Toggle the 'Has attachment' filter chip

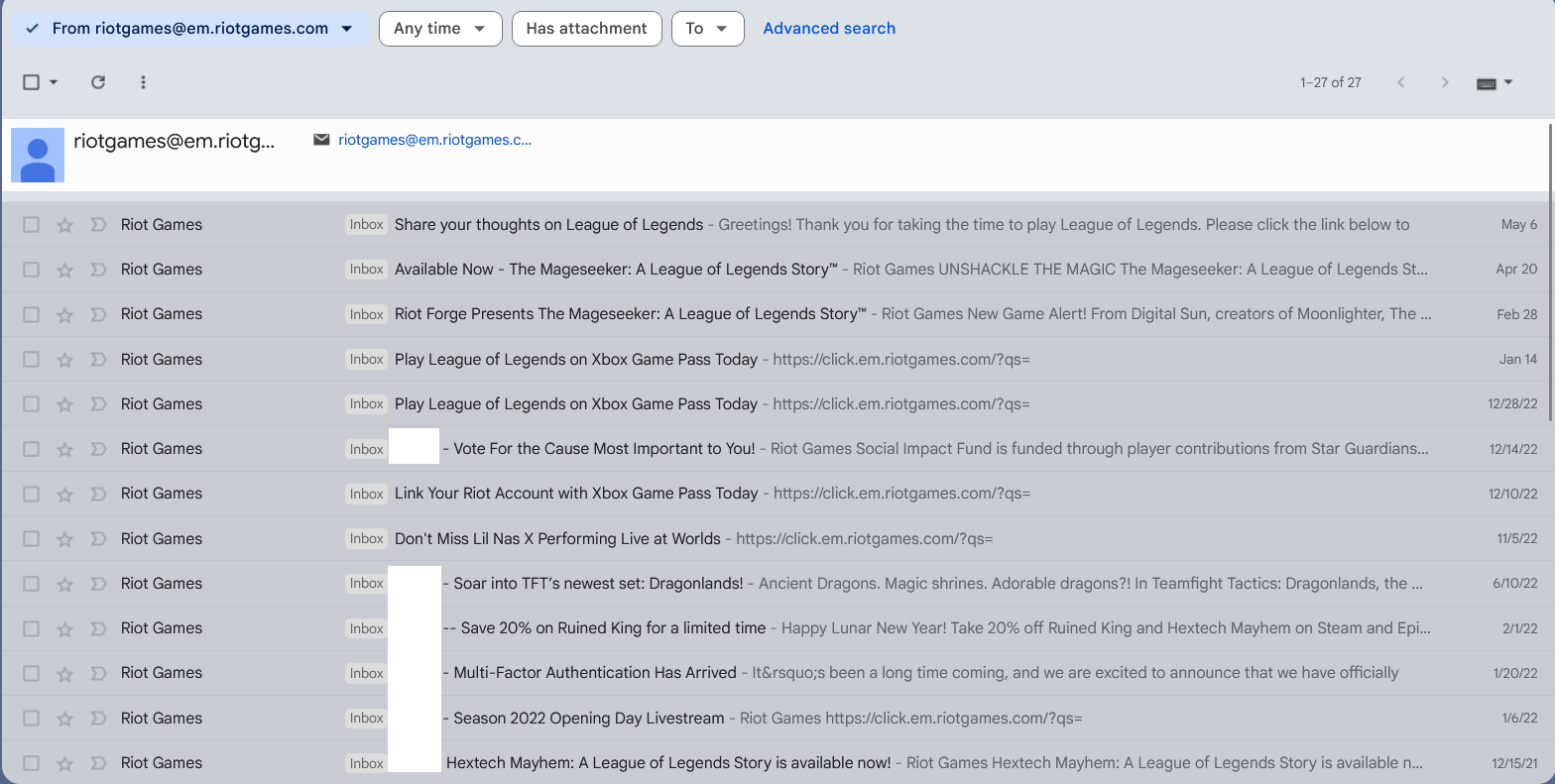tap(586, 29)
